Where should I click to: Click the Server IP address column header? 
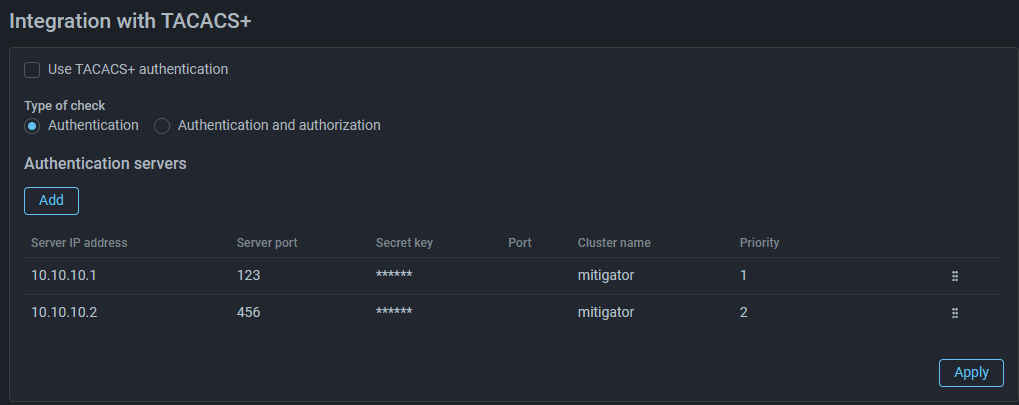(x=79, y=243)
